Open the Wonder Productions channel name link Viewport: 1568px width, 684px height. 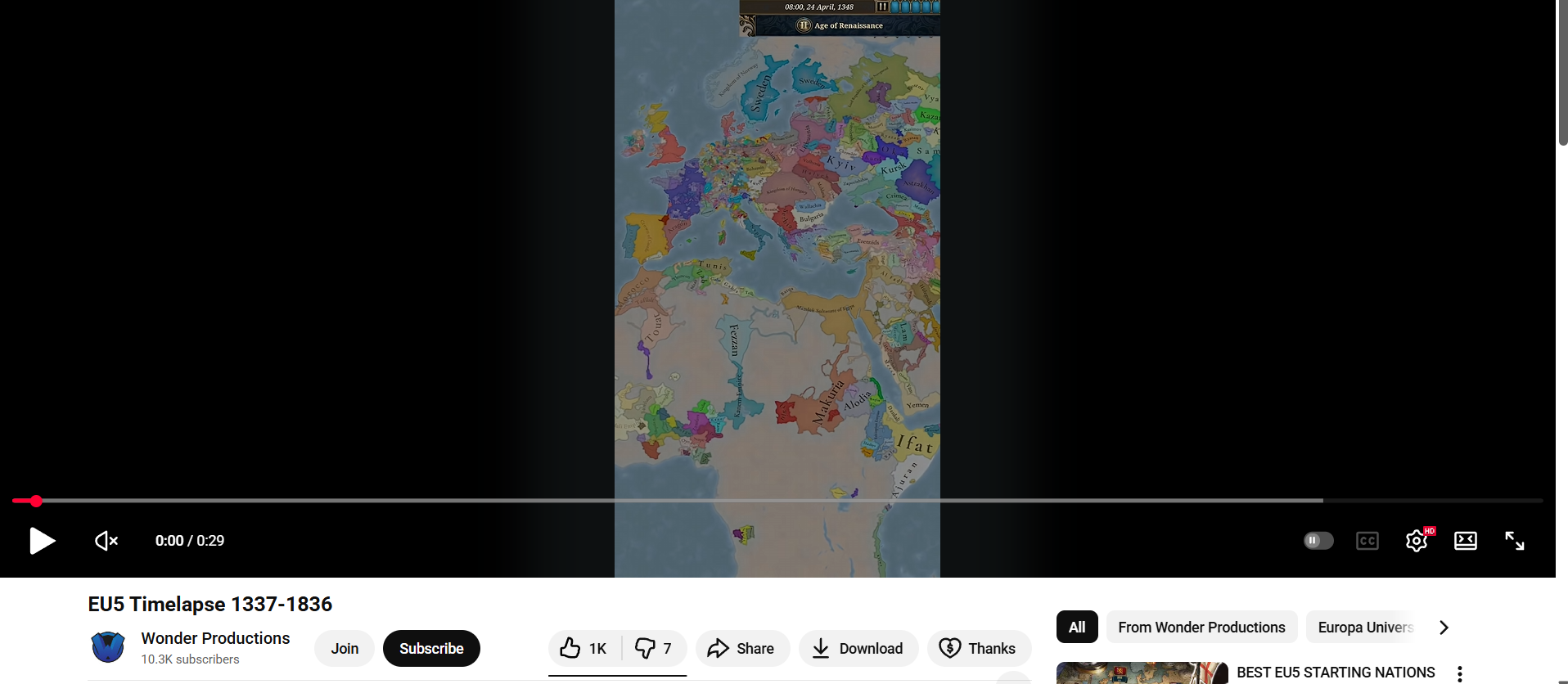(215, 638)
